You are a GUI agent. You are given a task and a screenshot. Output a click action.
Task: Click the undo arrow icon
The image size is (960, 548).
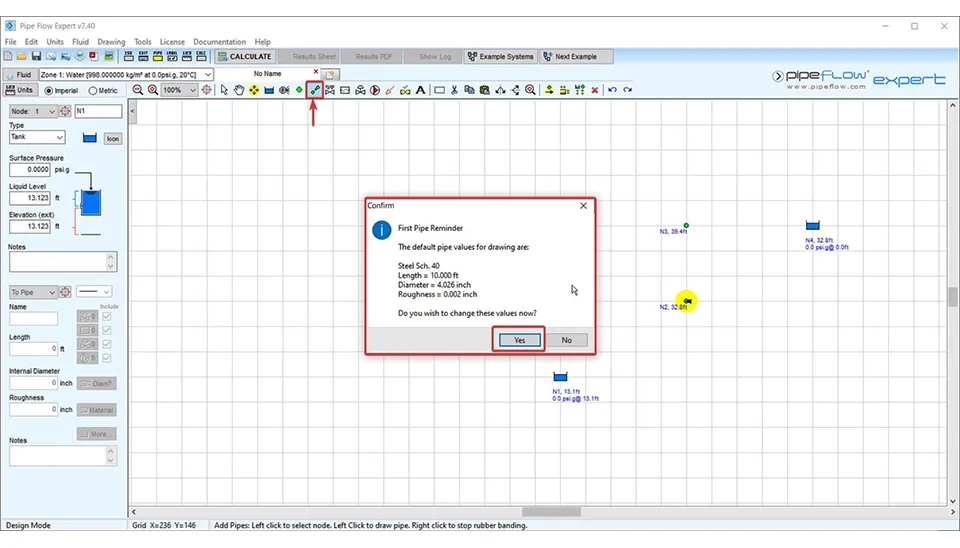tap(612, 90)
